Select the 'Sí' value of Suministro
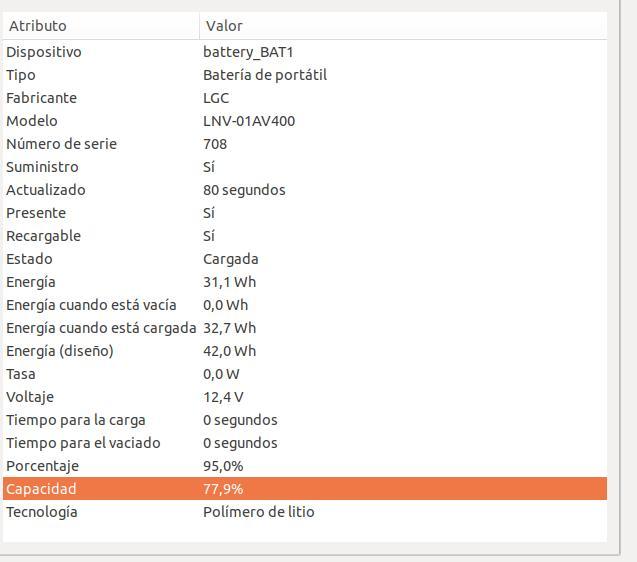 point(209,167)
